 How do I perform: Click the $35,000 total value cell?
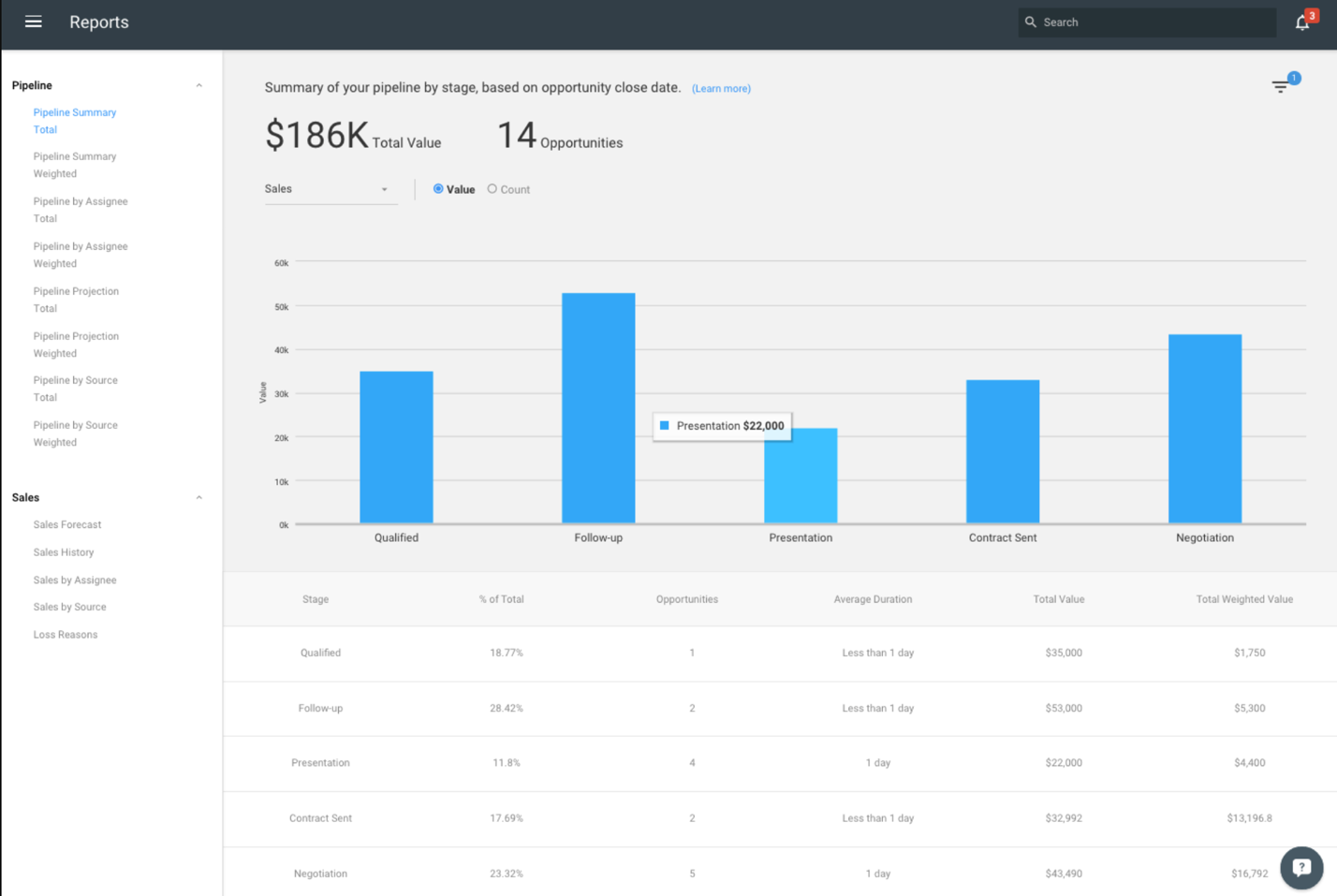pos(1064,654)
